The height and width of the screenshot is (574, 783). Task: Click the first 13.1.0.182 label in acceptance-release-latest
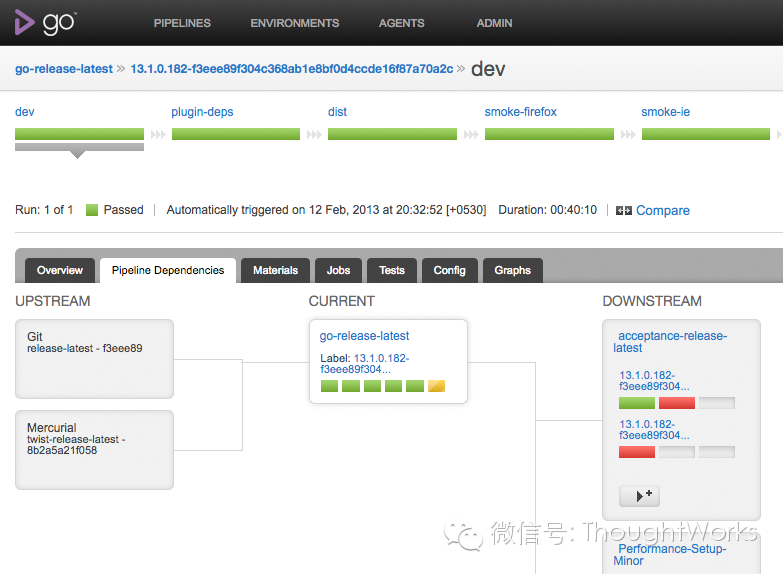pyautogui.click(x=654, y=381)
